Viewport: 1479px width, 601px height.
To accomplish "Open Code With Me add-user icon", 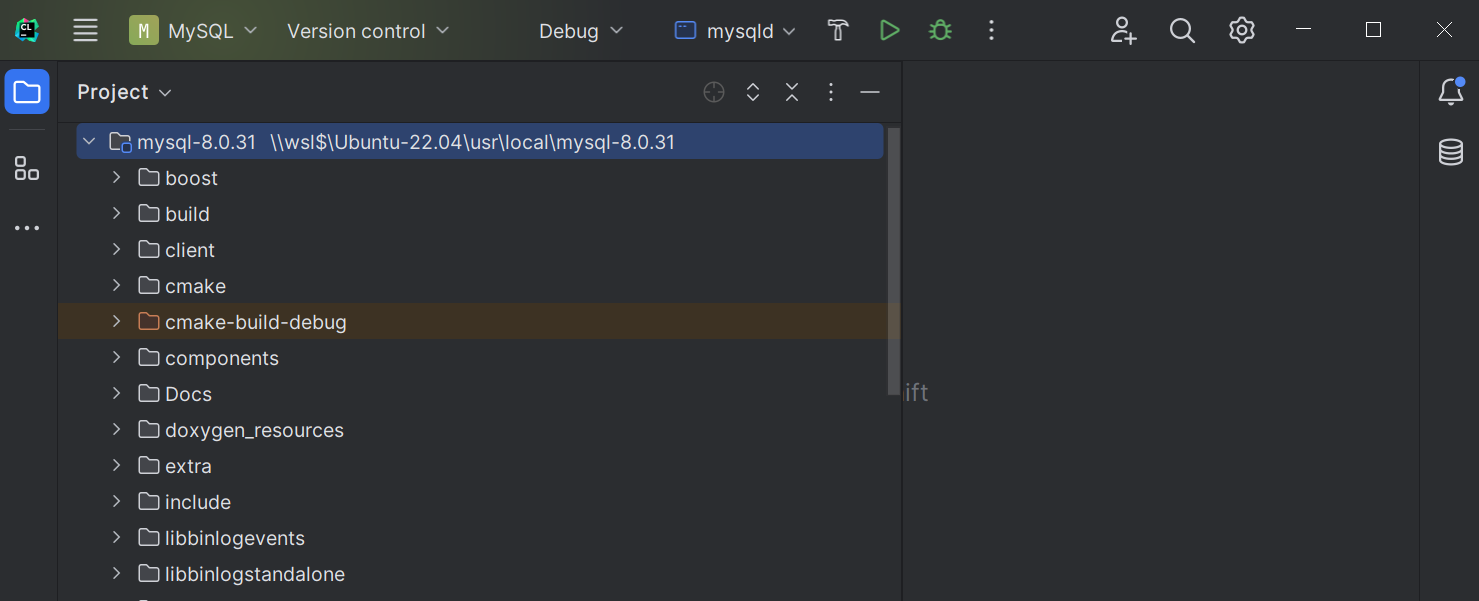I will click(x=1123, y=31).
